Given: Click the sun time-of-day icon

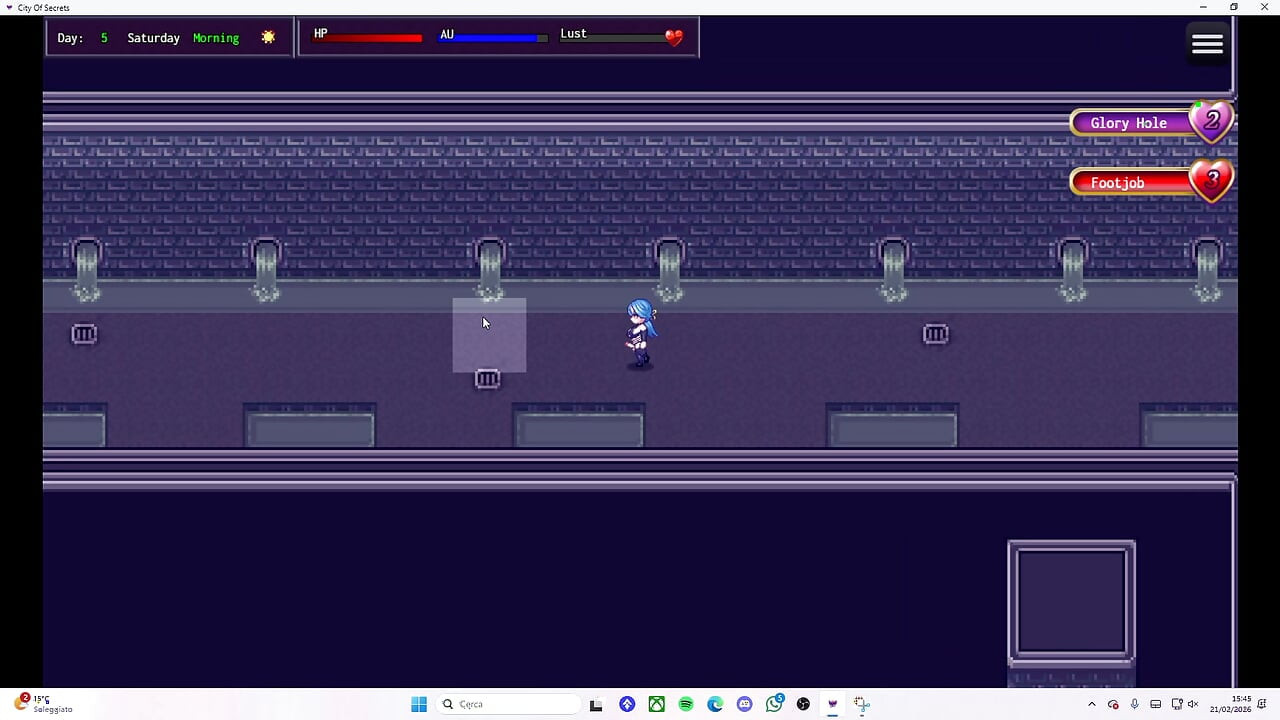Looking at the screenshot, I should click(x=268, y=37).
